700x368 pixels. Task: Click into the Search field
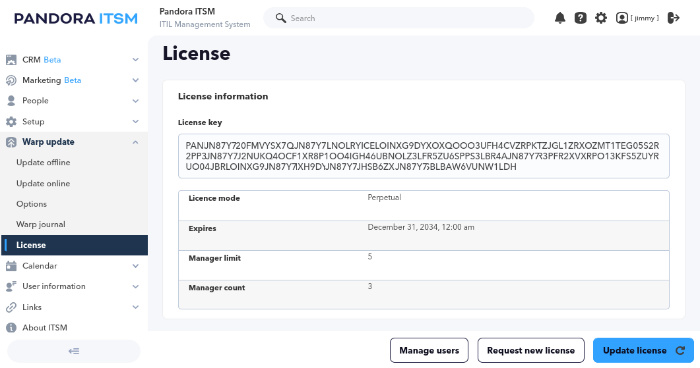(399, 18)
